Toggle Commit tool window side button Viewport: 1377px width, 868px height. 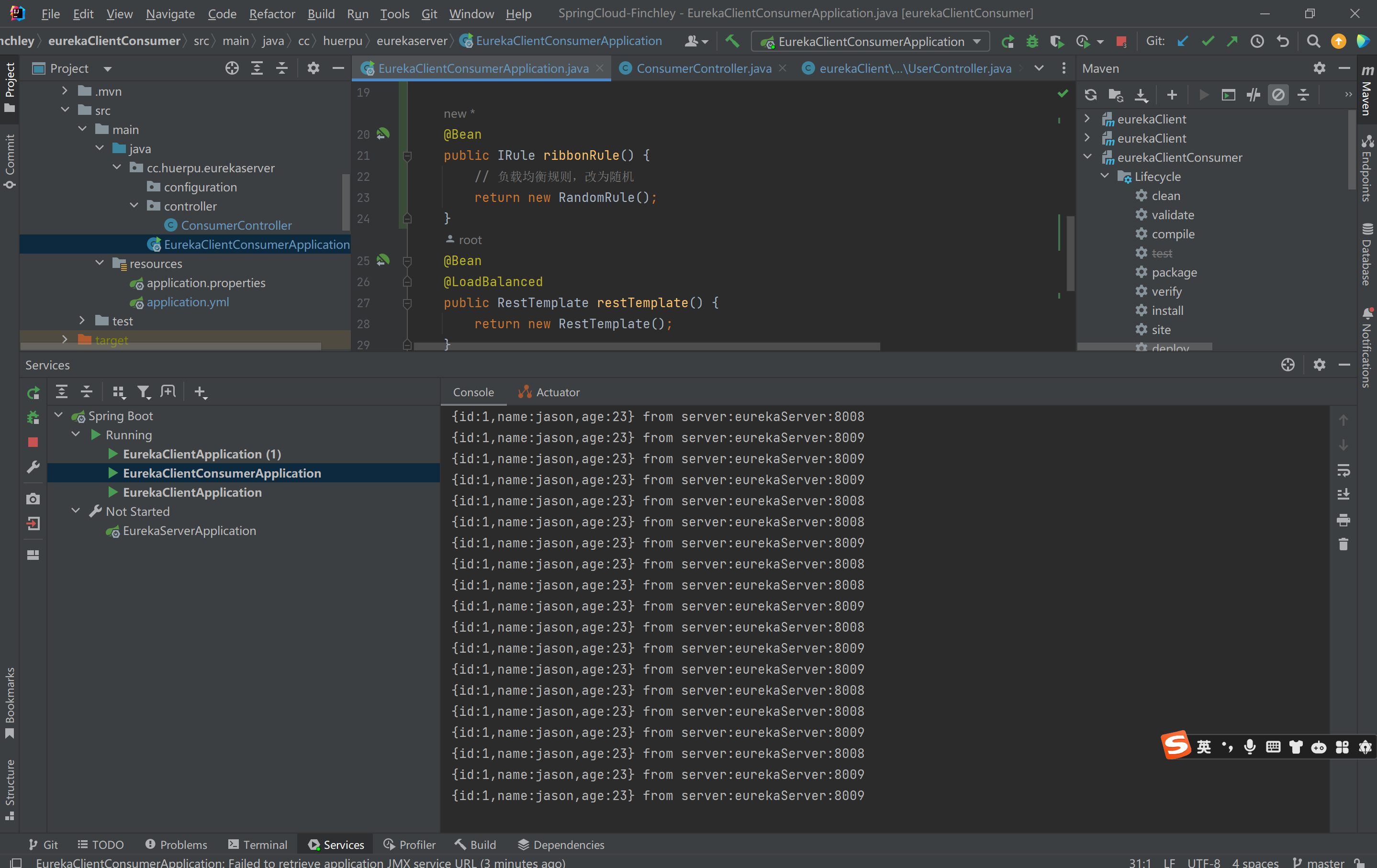coord(9,161)
